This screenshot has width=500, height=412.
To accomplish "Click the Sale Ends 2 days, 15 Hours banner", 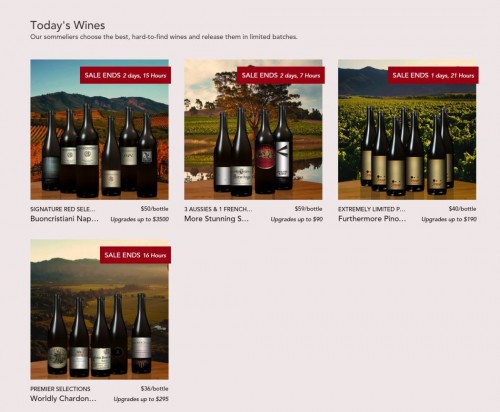I will pos(125,75).
